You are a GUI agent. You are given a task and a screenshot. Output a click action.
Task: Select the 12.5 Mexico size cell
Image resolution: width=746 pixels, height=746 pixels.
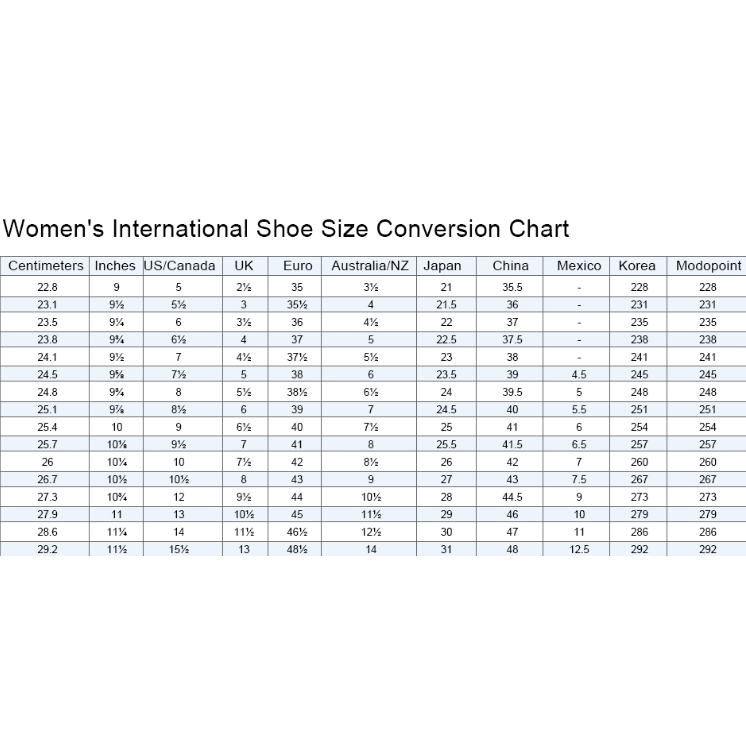point(579,549)
